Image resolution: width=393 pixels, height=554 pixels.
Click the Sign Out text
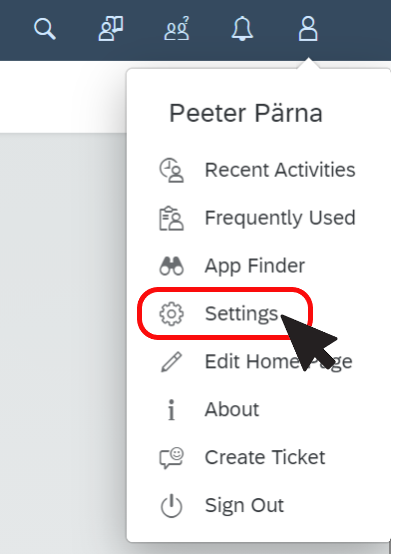tap(244, 505)
